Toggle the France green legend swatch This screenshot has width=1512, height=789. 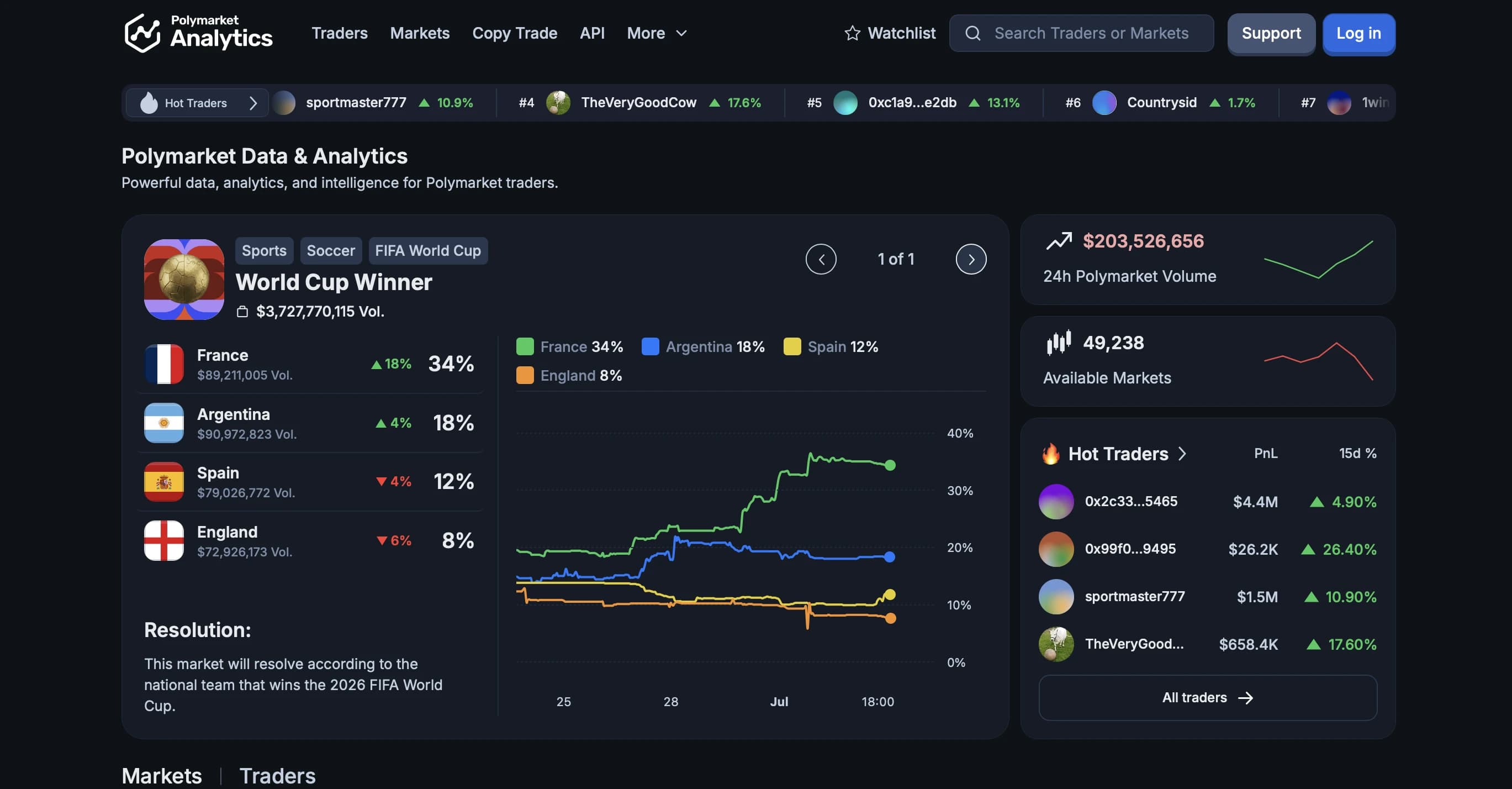point(525,346)
